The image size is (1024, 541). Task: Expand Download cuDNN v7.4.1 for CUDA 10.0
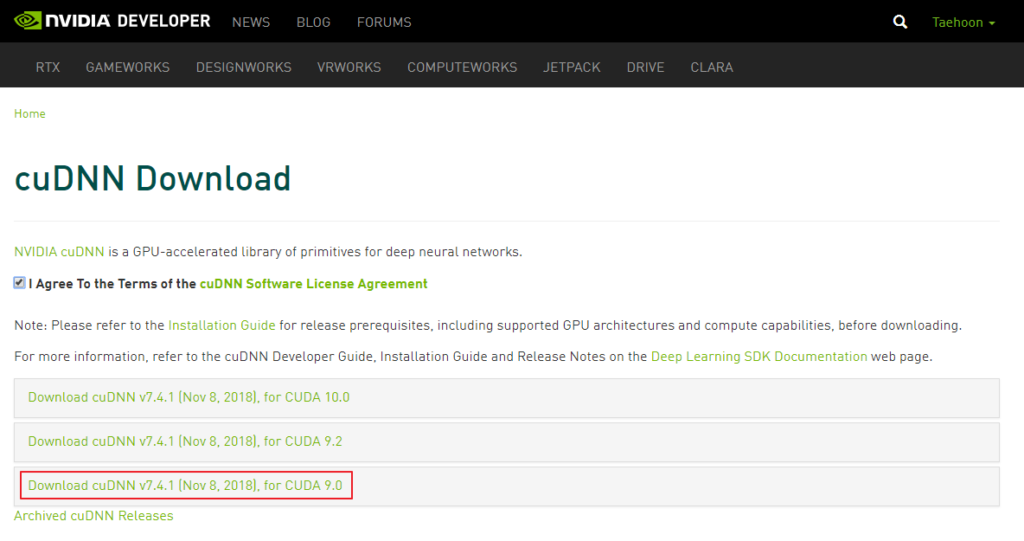tap(507, 397)
